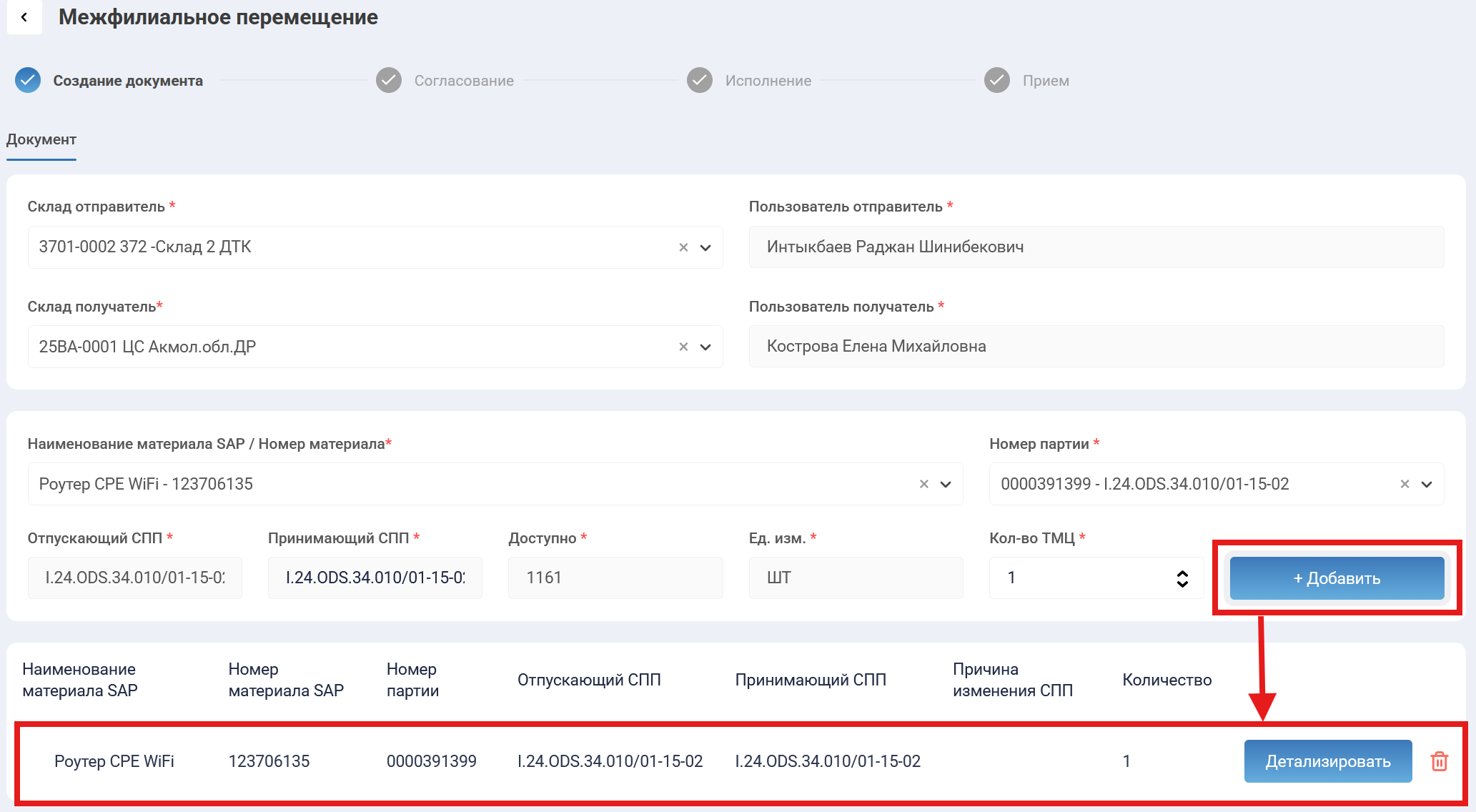The height and width of the screenshot is (812, 1476).
Task: Open the SAP material name dropdown
Action: (x=946, y=484)
